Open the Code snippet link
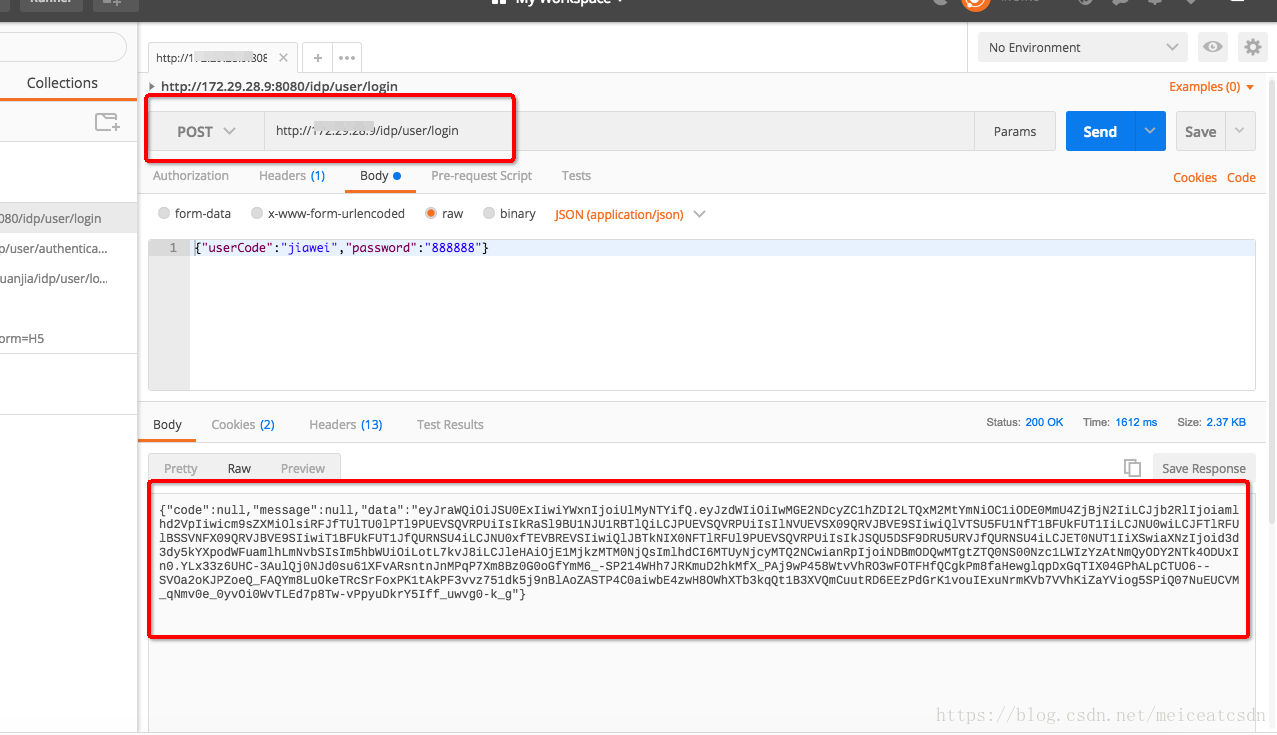Image resolution: width=1277 pixels, height=735 pixels. [1241, 177]
